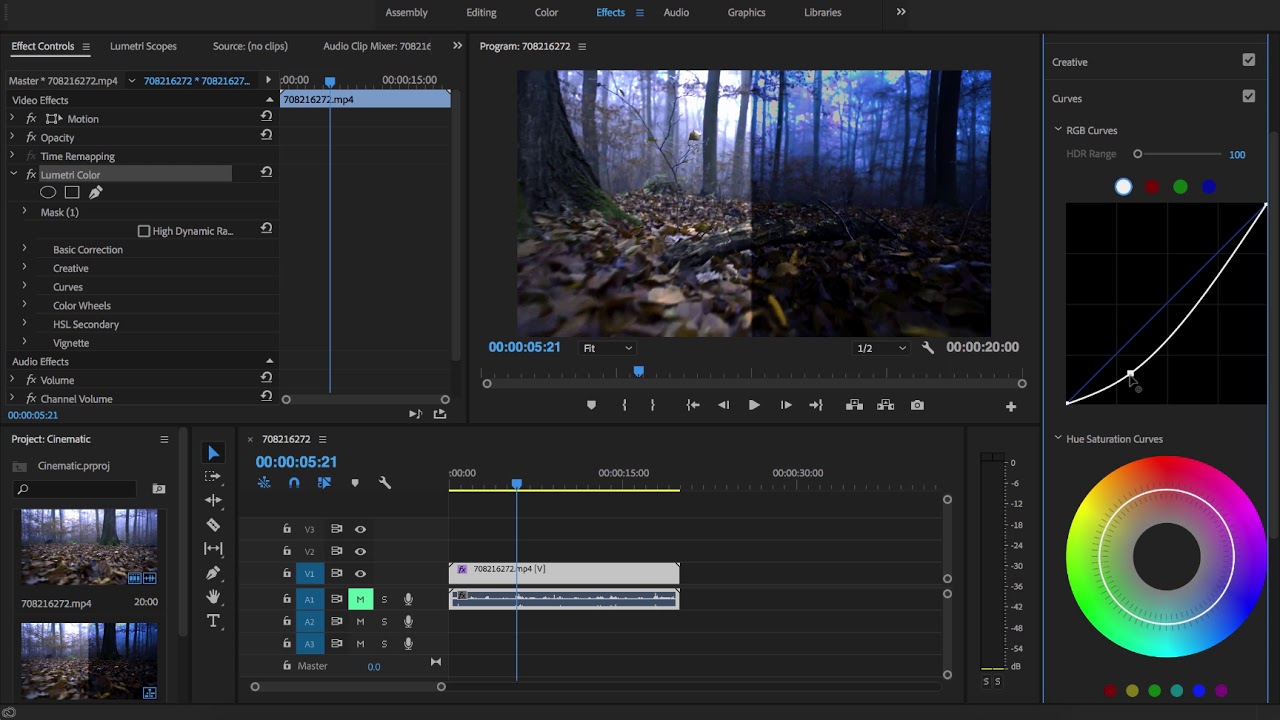The image size is (1280, 720).
Task: Expand the Color Wheels section
Action: 24,304
